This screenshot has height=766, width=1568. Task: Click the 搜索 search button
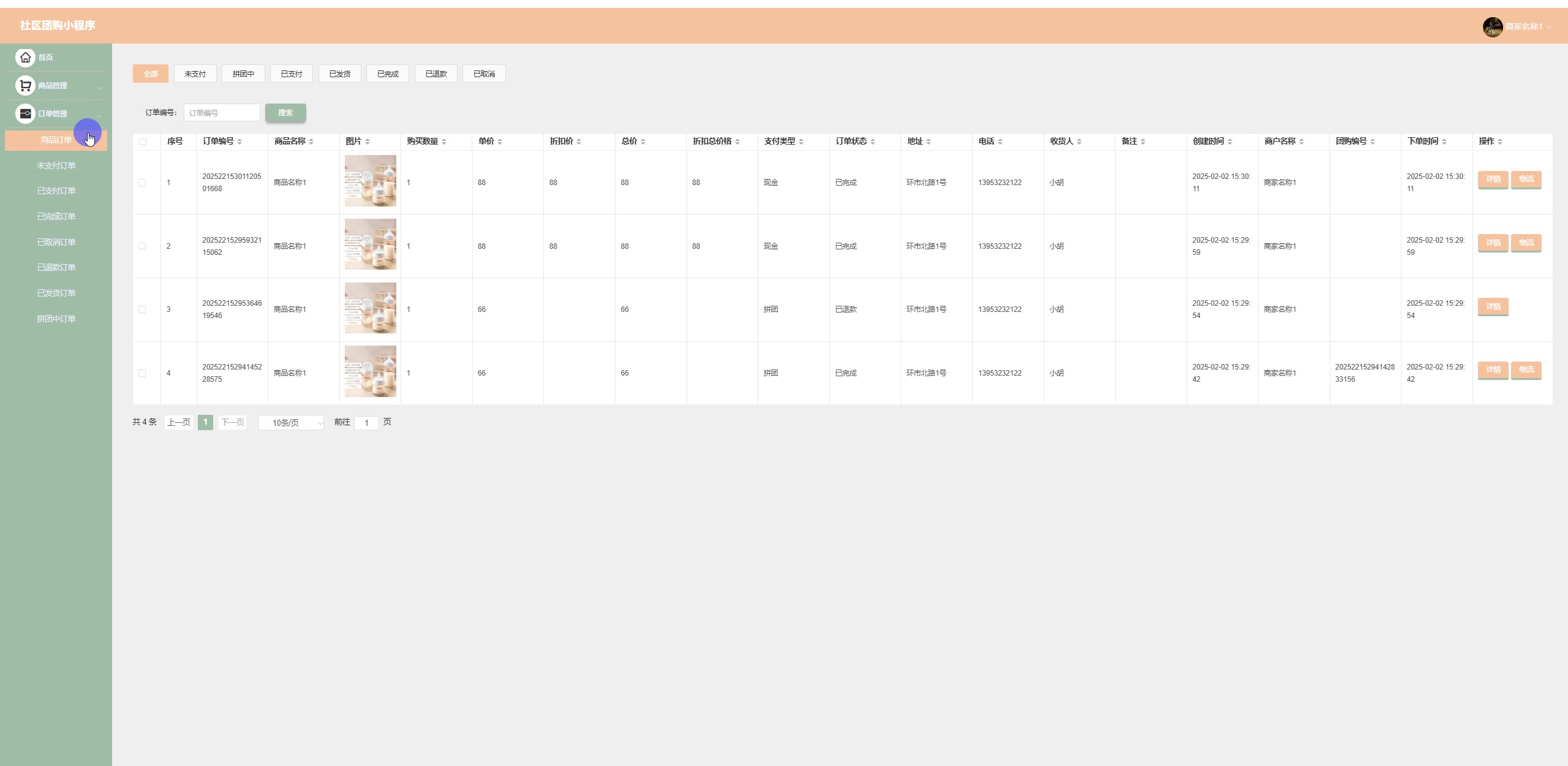click(285, 113)
